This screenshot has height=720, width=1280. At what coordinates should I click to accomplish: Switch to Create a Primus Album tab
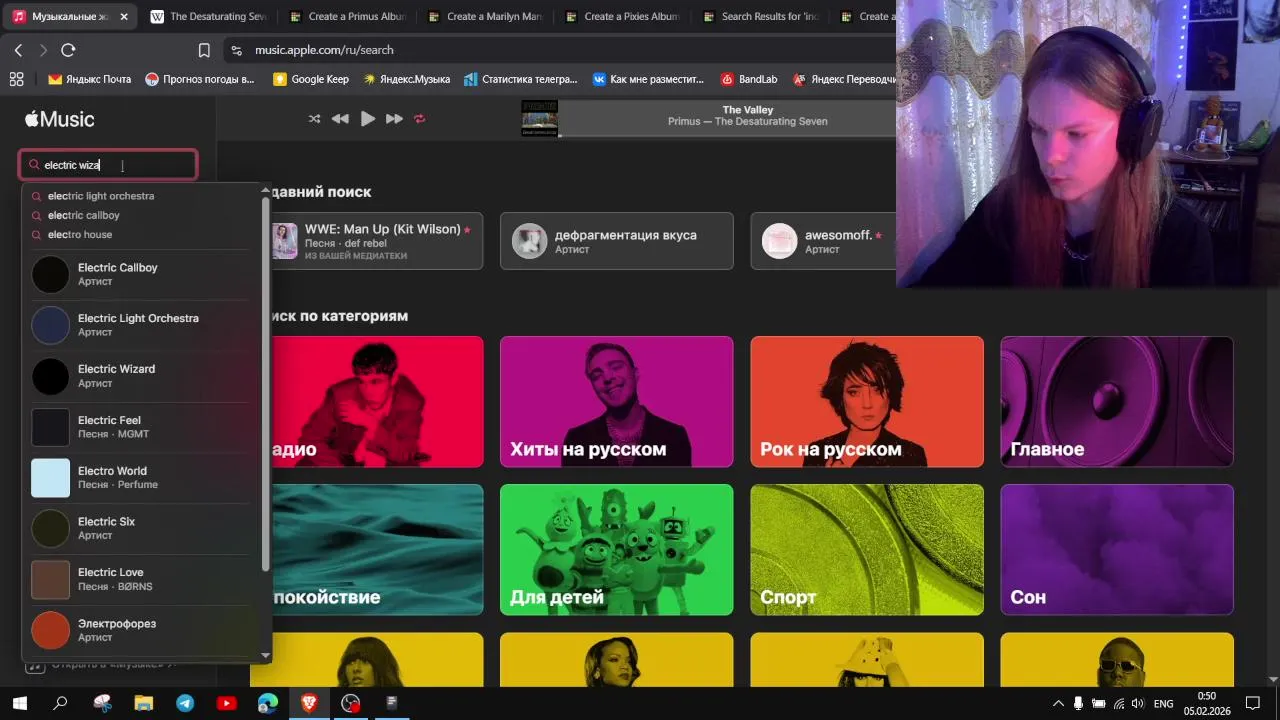[346, 16]
